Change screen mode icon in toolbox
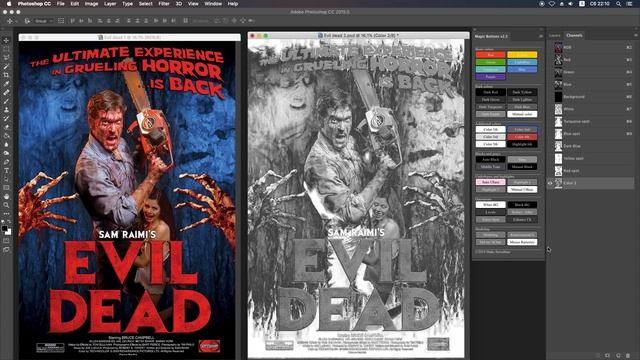 pyautogui.click(x=6, y=249)
